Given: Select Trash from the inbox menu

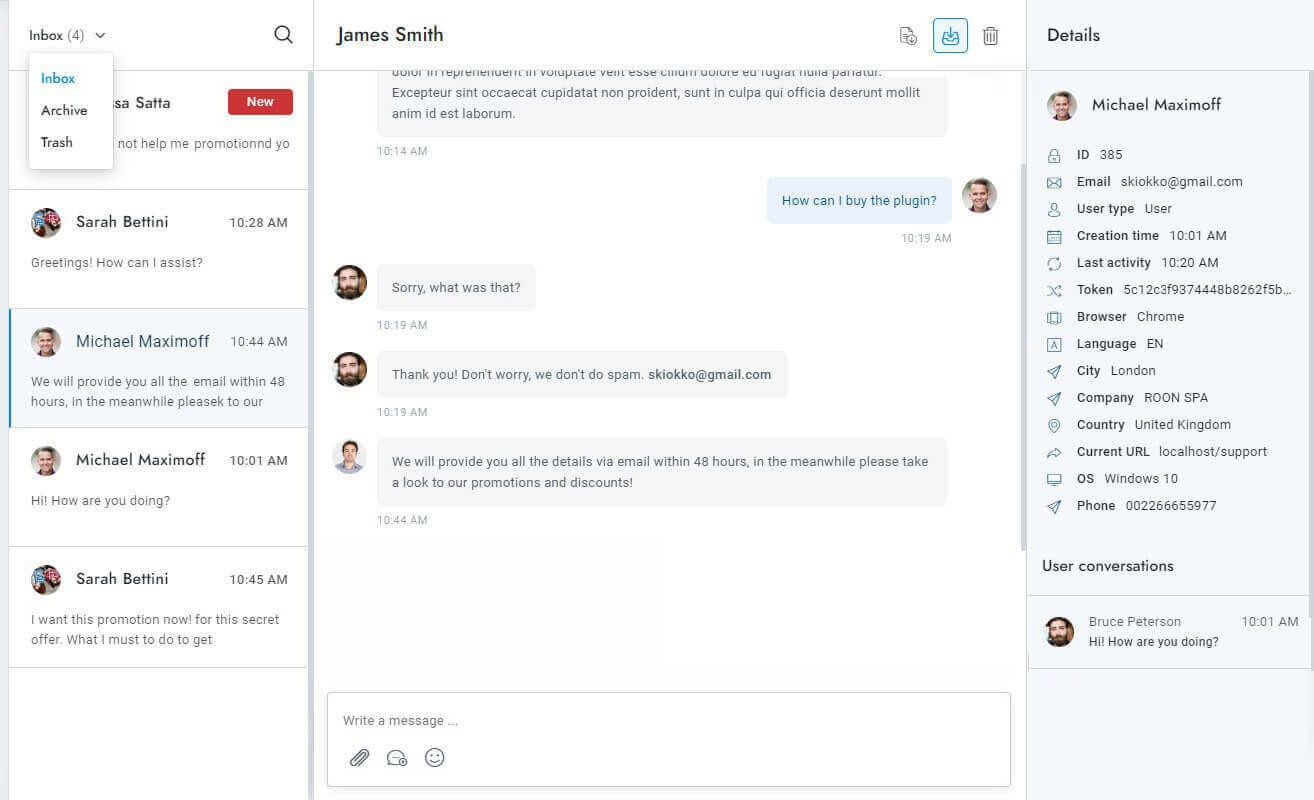Looking at the screenshot, I should click(56, 142).
